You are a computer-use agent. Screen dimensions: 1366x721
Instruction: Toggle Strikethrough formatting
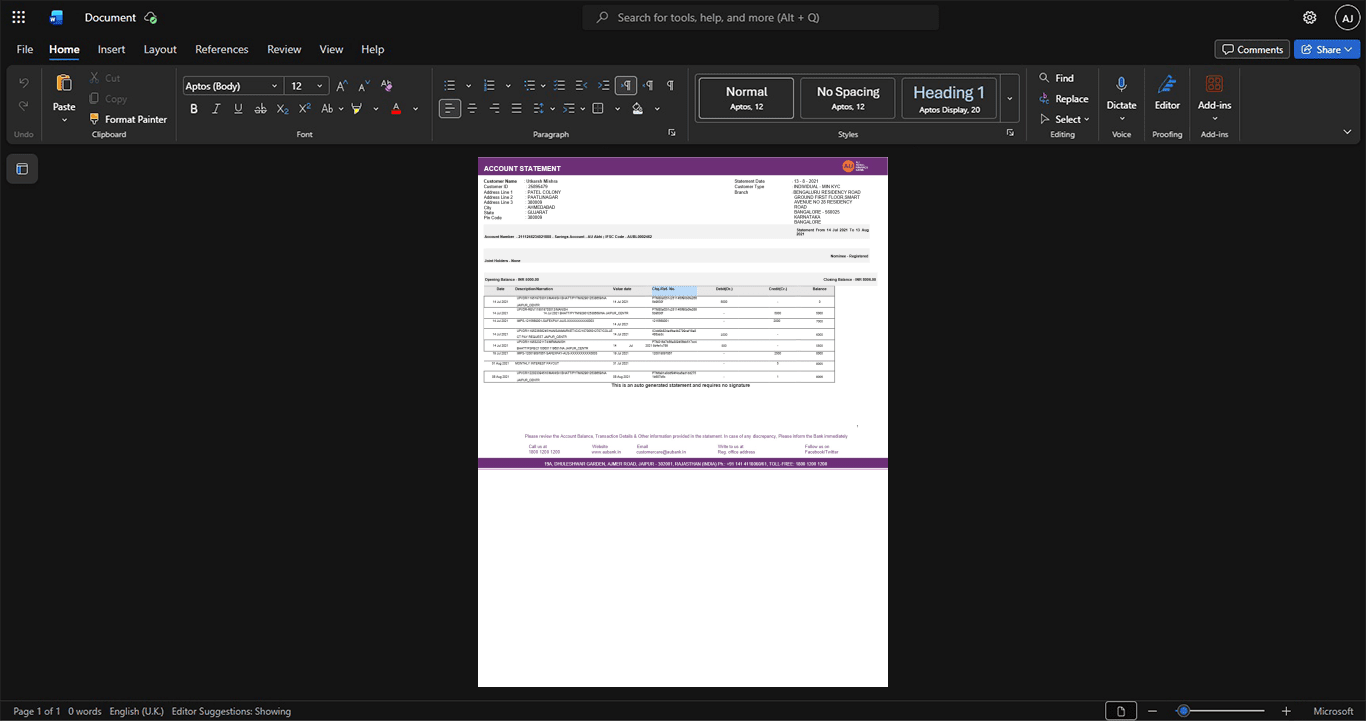point(261,108)
